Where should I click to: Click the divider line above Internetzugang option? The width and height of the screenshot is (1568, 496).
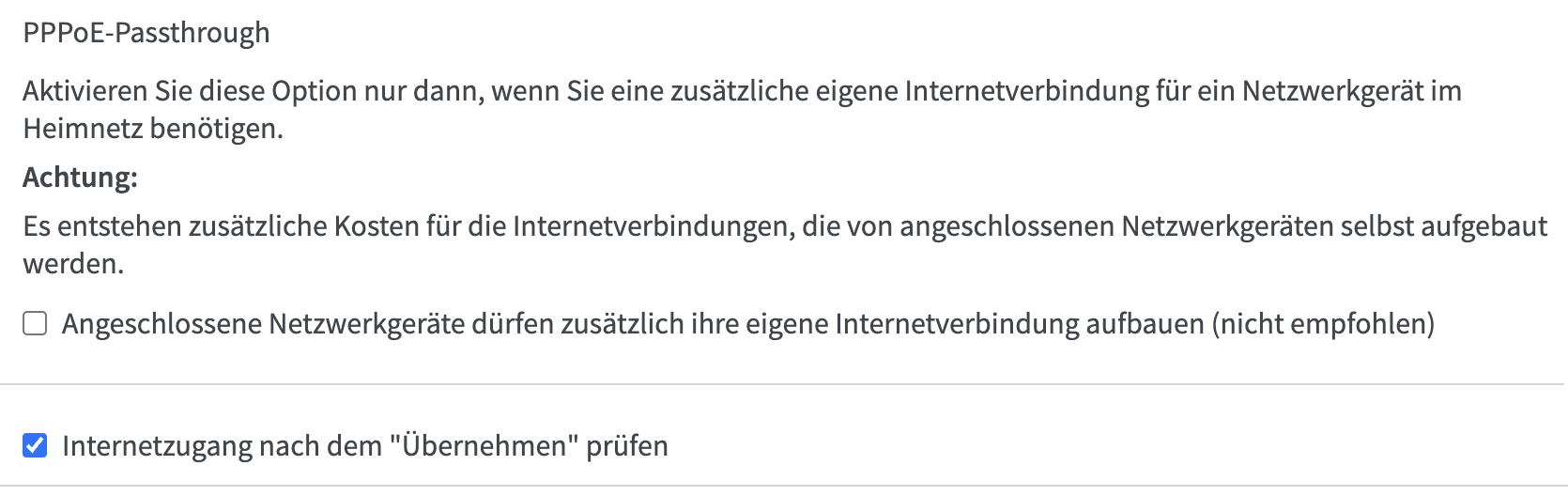(784, 384)
